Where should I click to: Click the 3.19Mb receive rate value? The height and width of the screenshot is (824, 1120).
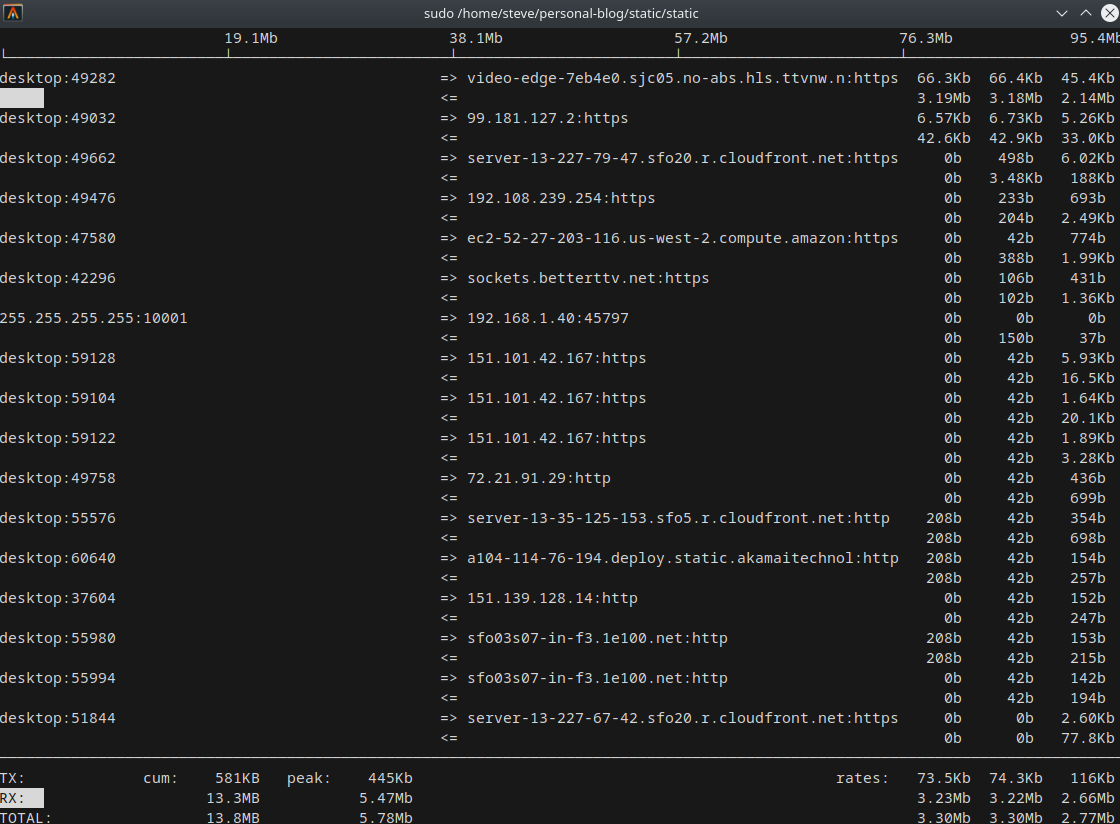tap(944, 99)
